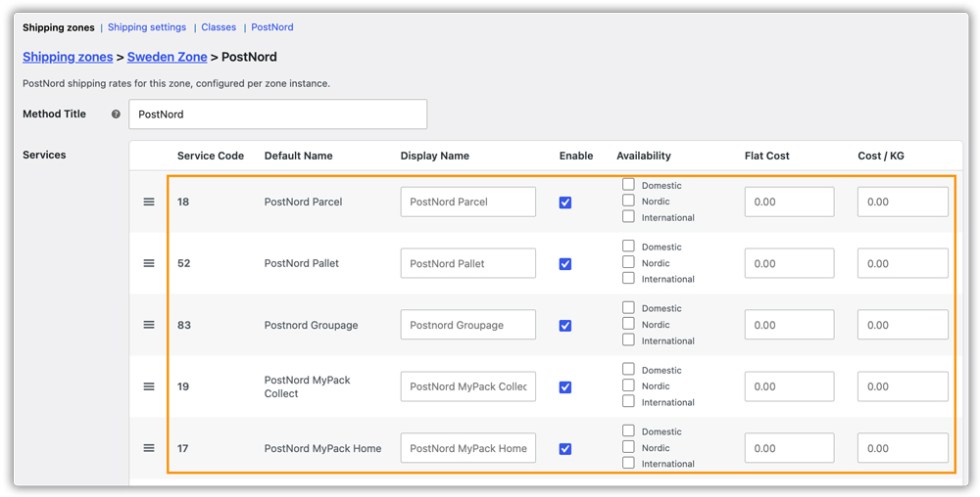The height and width of the screenshot is (497, 980).
Task: Check Domestic availability for PostNord Parcel
Action: 628,184
